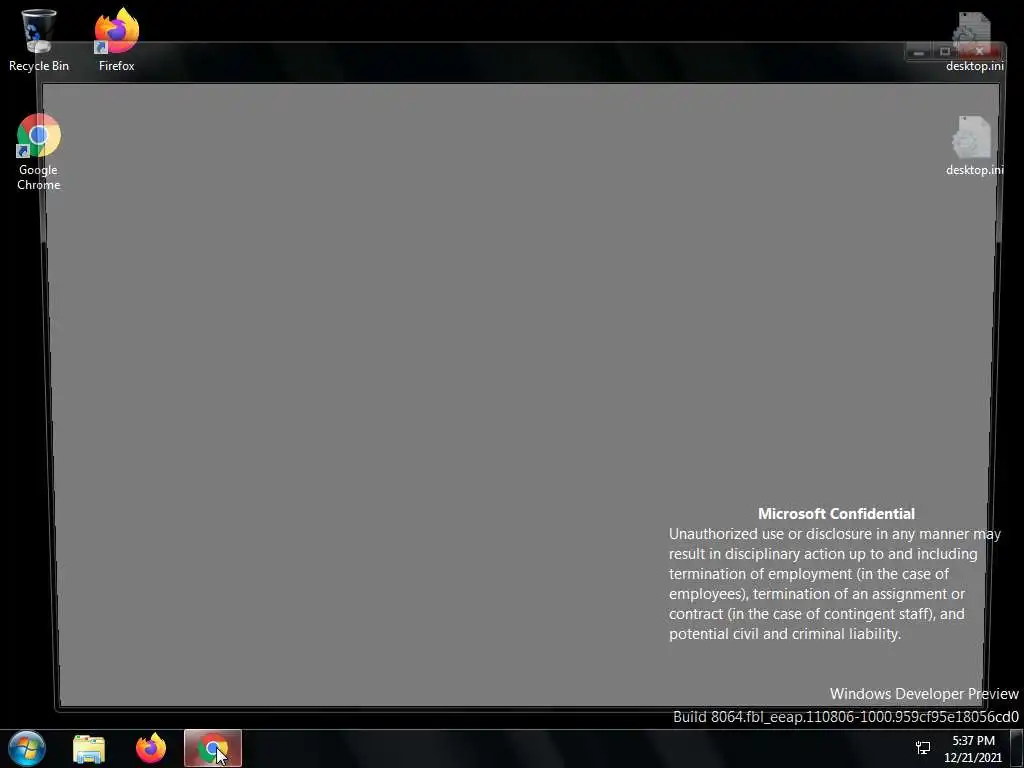Open Windows Explorer from the taskbar
Screen dimensions: 1024x768
tap(89, 748)
